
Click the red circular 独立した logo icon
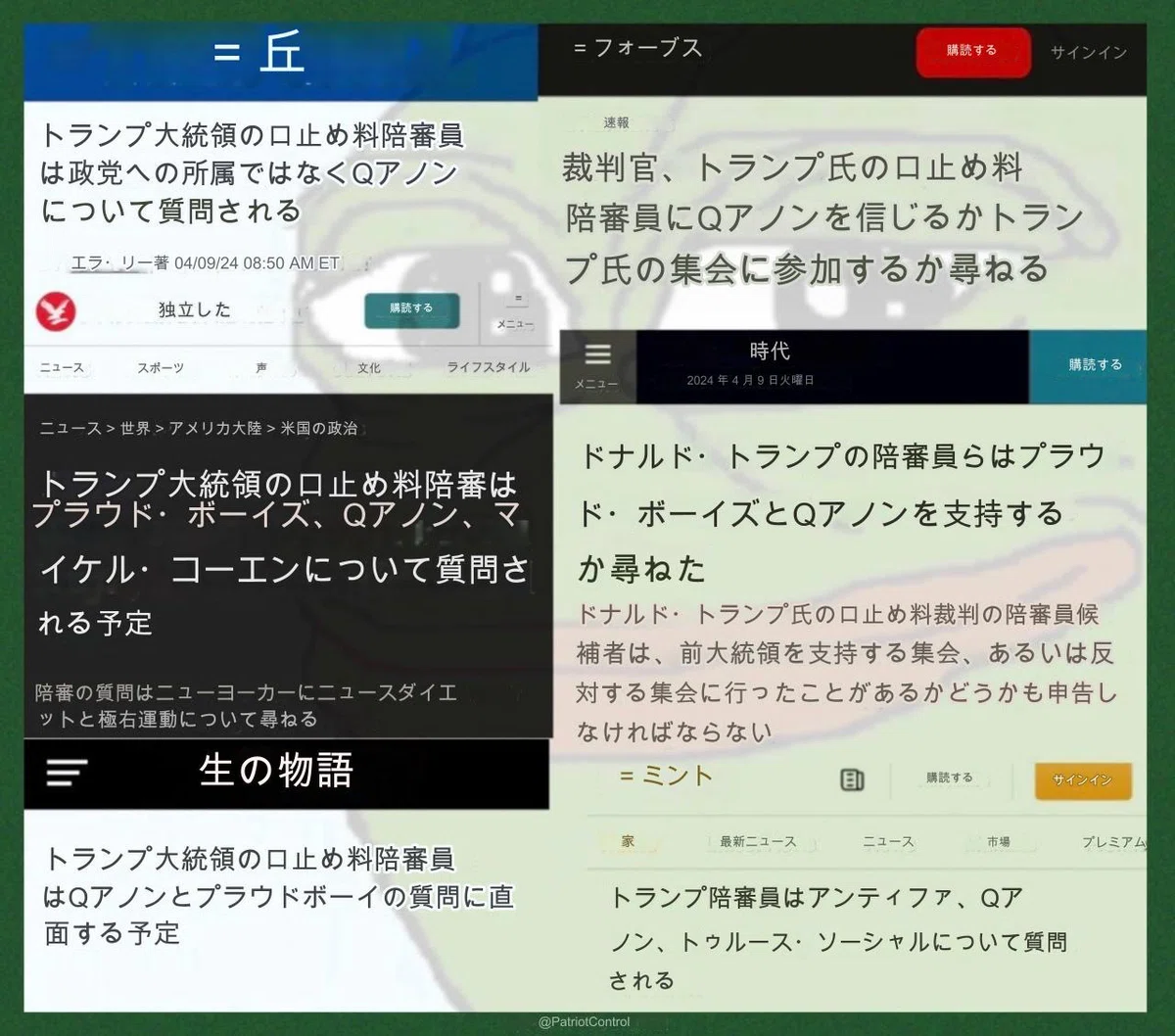[56, 311]
